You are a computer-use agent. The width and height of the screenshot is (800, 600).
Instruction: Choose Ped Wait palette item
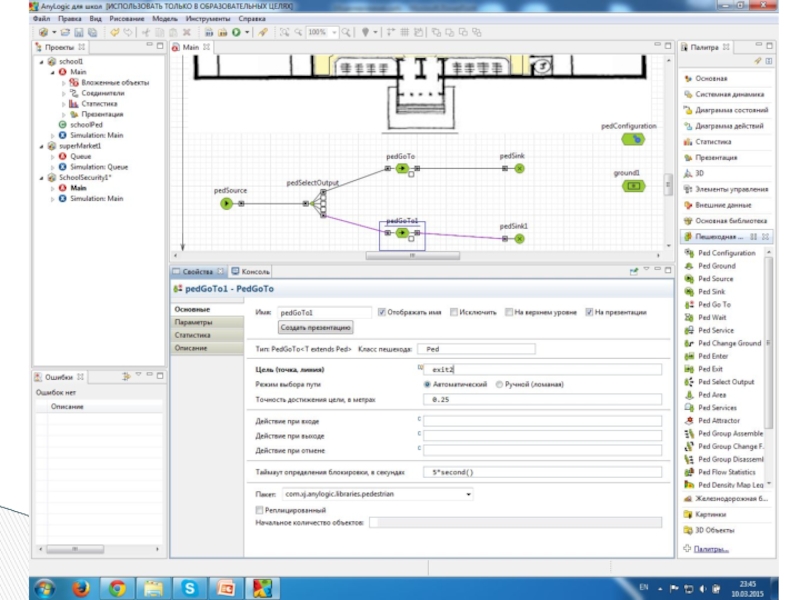click(x=714, y=317)
